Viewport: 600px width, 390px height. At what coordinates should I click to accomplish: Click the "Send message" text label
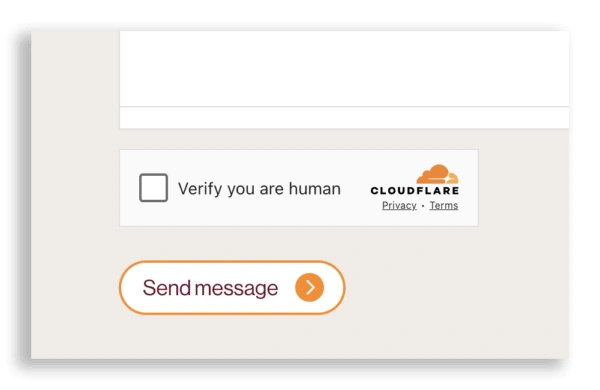click(x=210, y=288)
